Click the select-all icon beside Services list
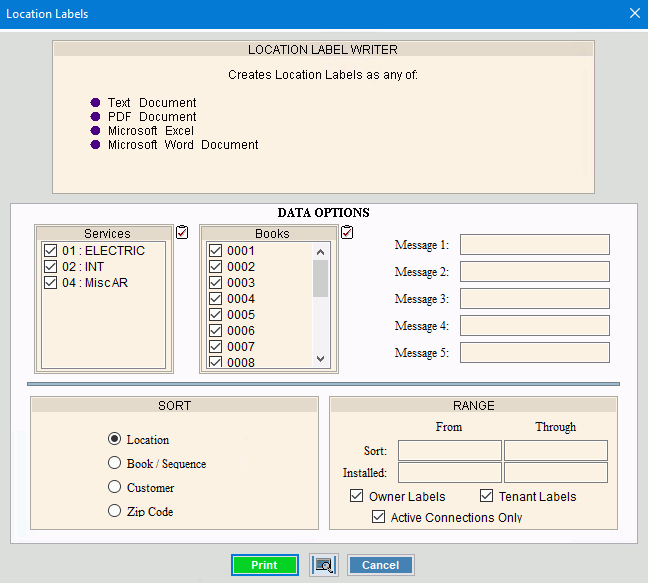The height and width of the screenshot is (583, 648). click(x=181, y=233)
